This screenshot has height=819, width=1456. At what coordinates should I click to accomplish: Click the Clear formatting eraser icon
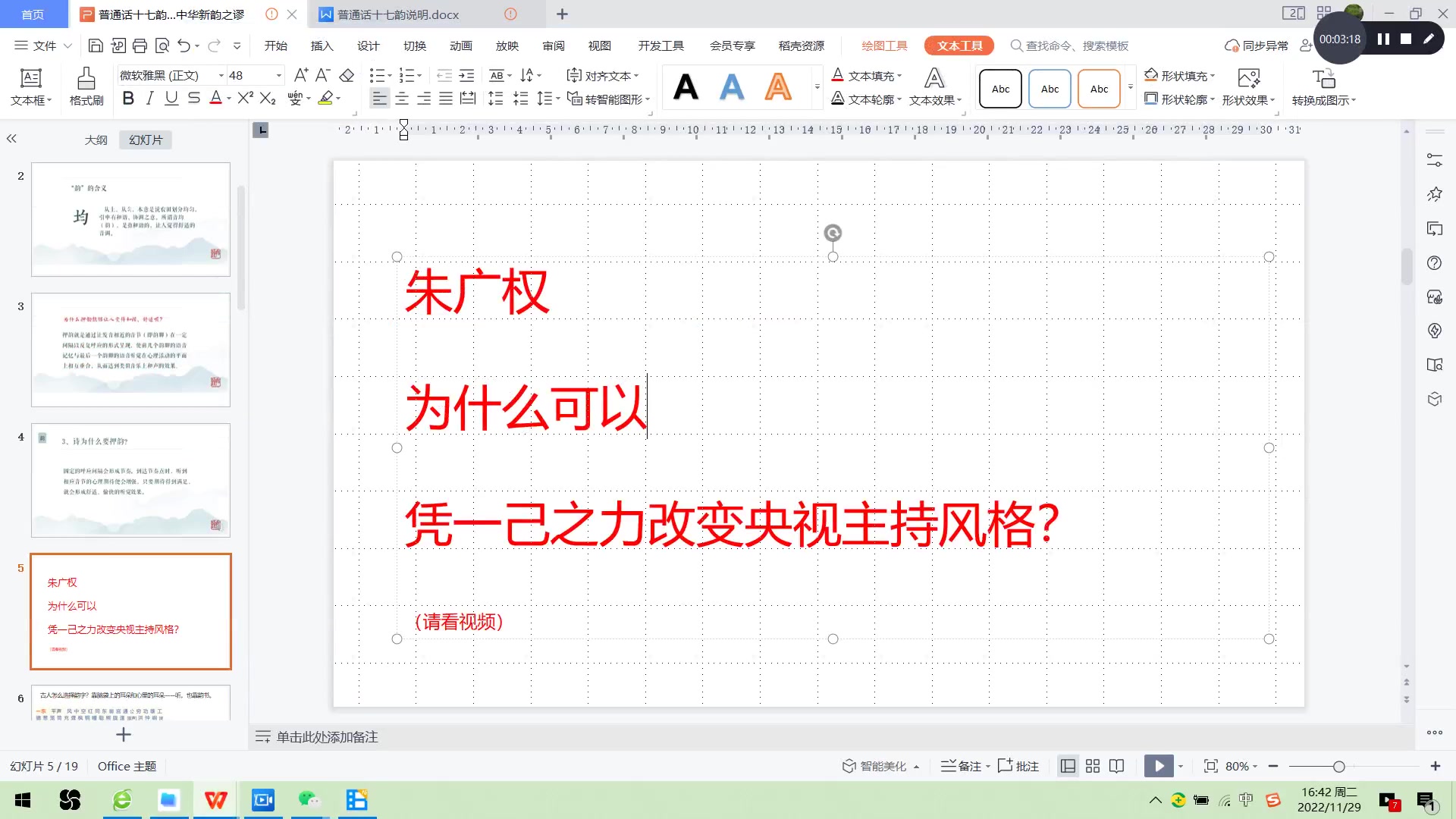tap(347, 75)
